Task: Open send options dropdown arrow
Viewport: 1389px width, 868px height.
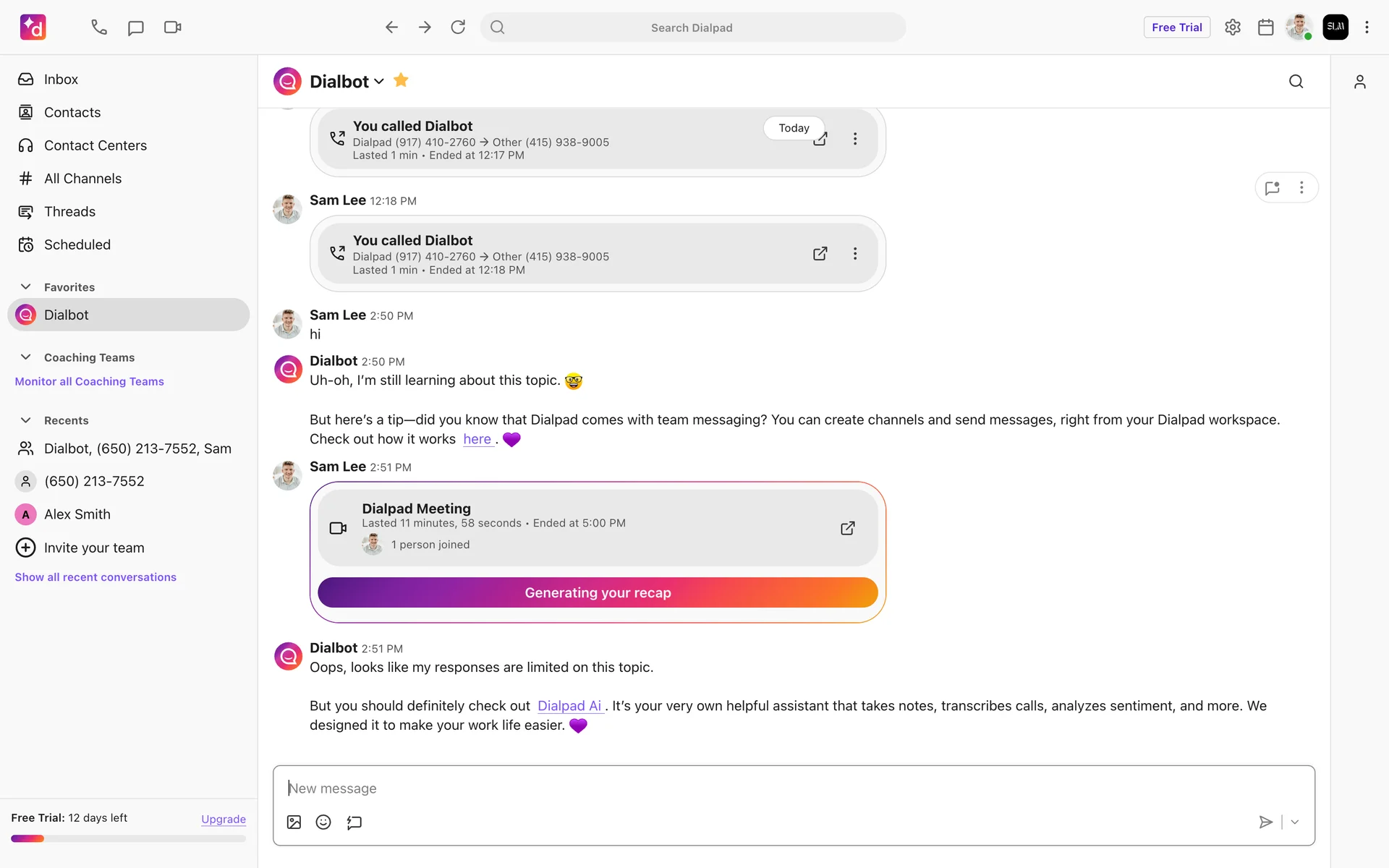Action: (x=1295, y=822)
